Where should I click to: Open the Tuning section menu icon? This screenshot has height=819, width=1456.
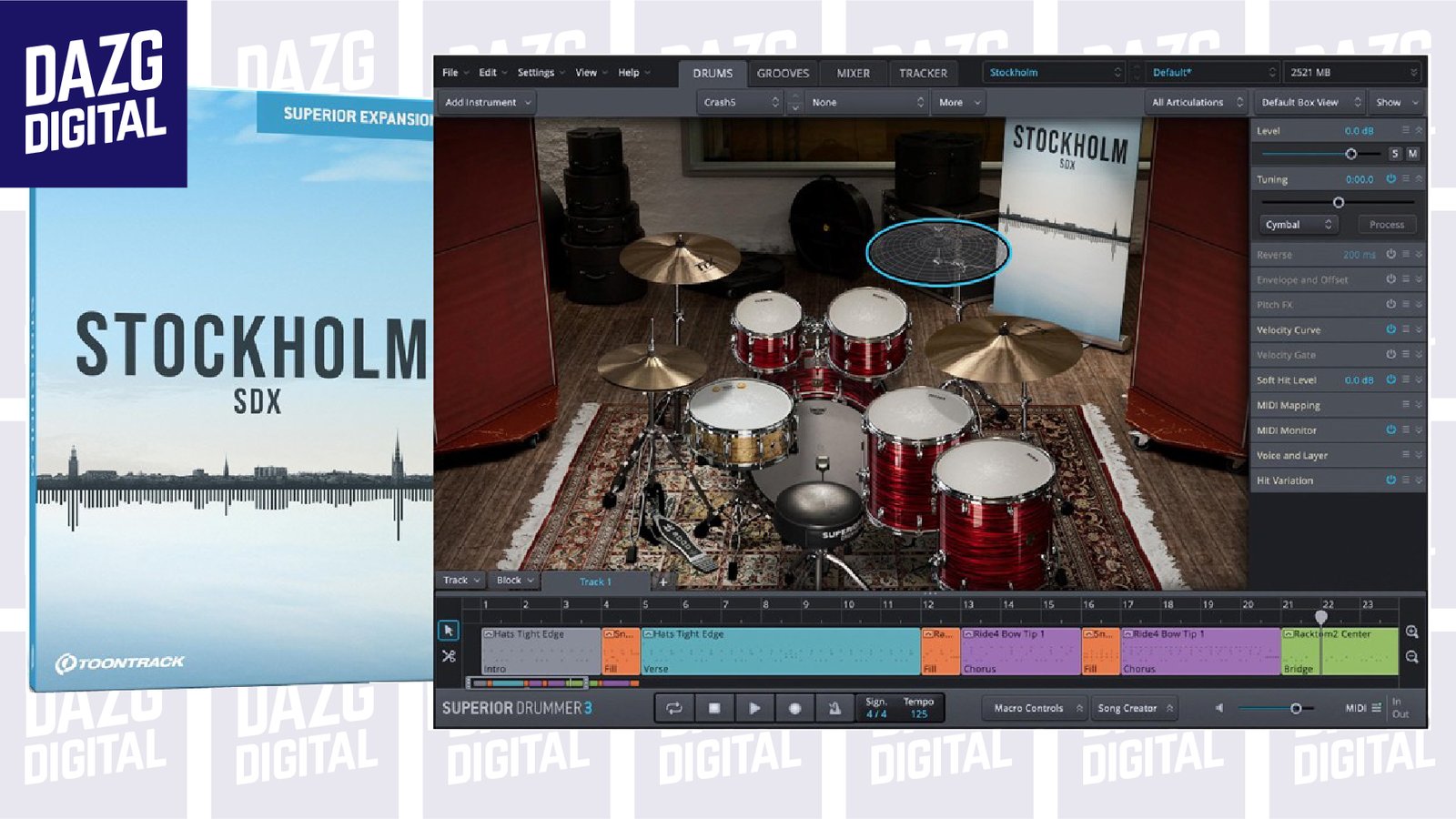pyautogui.click(x=1405, y=179)
